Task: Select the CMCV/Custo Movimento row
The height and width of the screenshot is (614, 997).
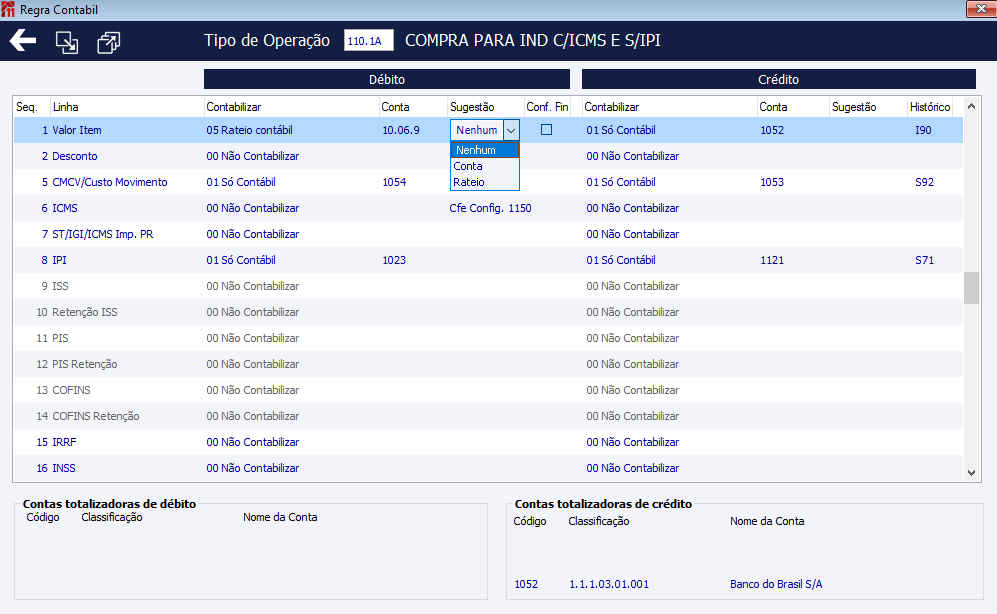Action: [109, 182]
